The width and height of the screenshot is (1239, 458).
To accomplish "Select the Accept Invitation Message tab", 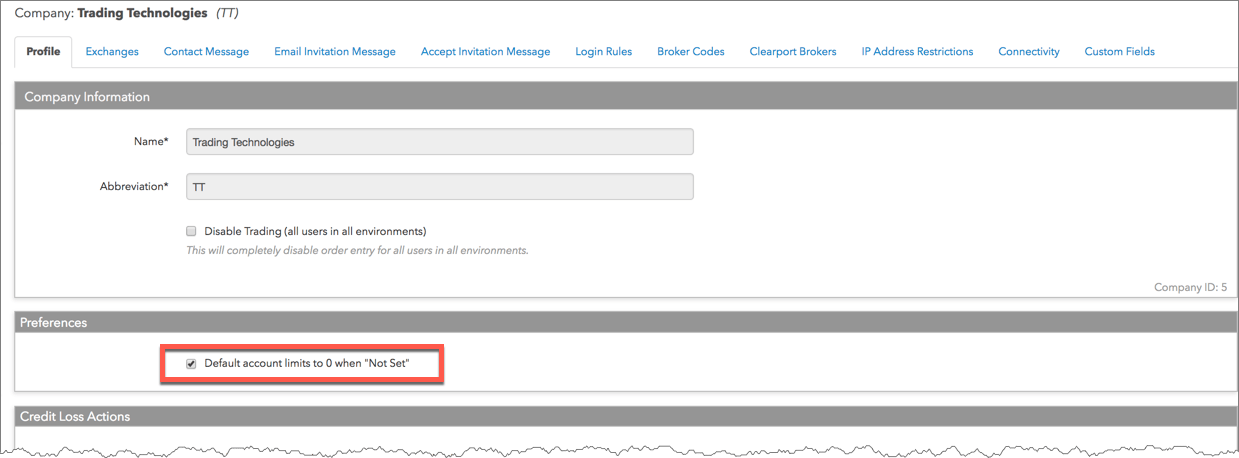I will tap(485, 52).
